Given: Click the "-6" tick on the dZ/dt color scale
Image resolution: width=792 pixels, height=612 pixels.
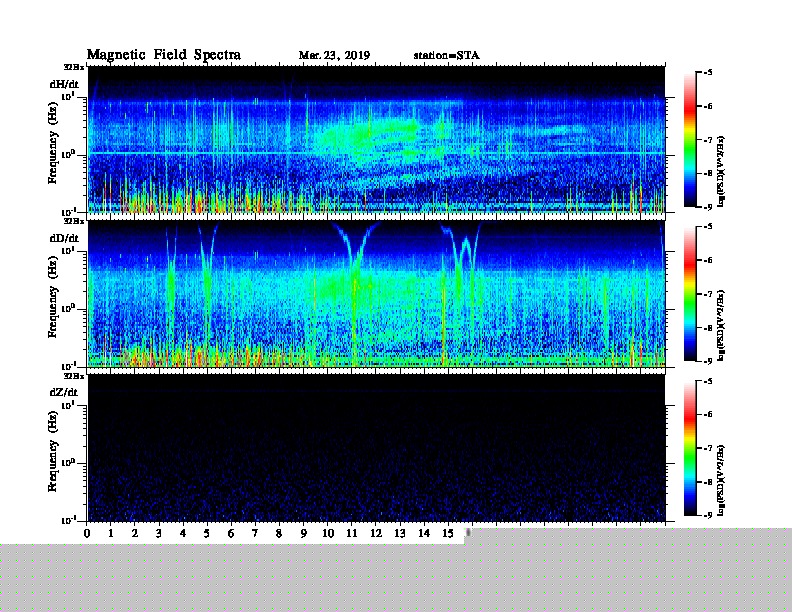Looking at the screenshot, I should 708,414.
